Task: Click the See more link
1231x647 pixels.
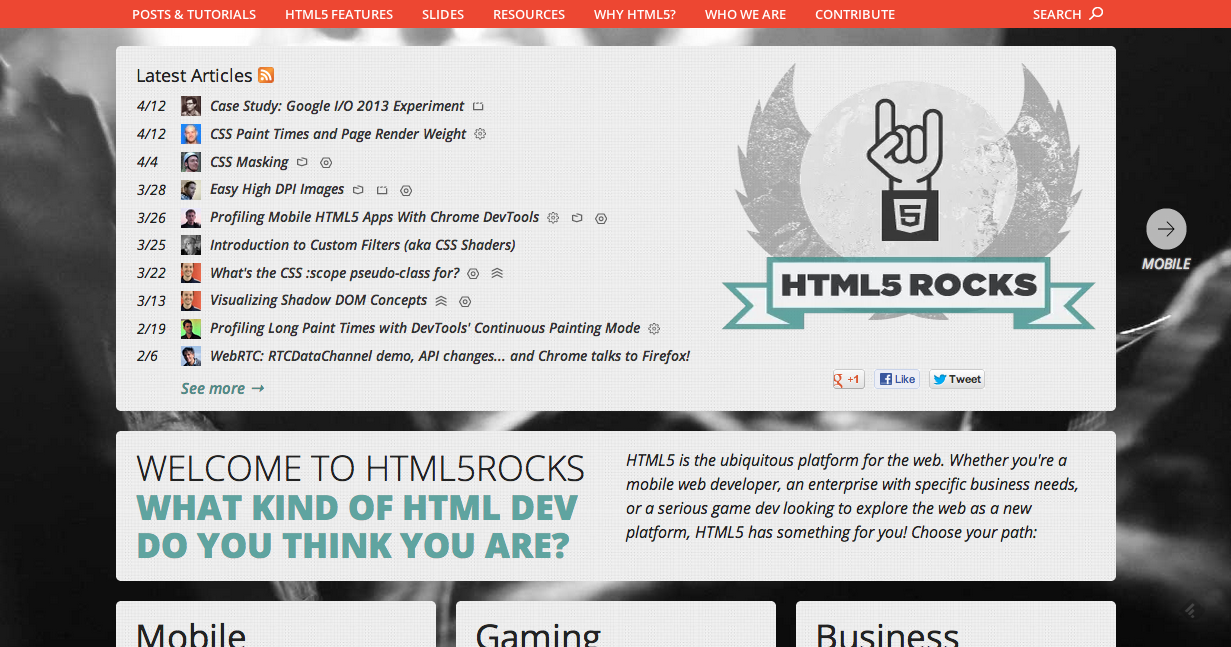Action: coord(223,388)
